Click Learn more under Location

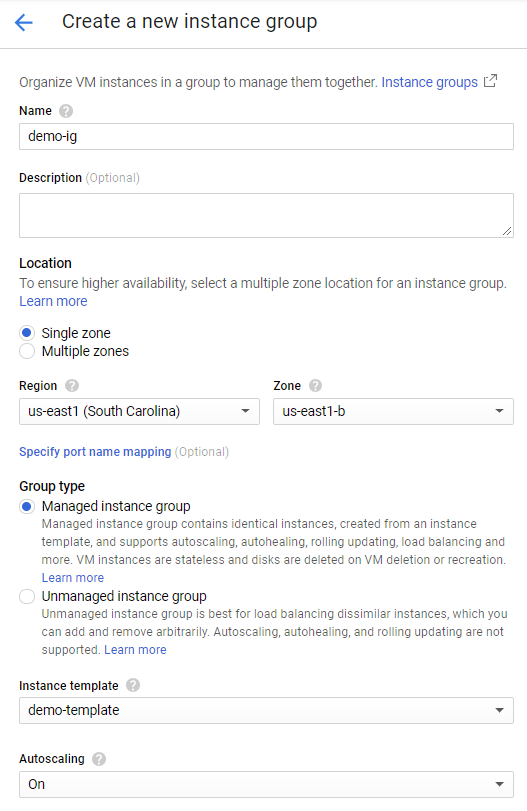click(x=53, y=301)
